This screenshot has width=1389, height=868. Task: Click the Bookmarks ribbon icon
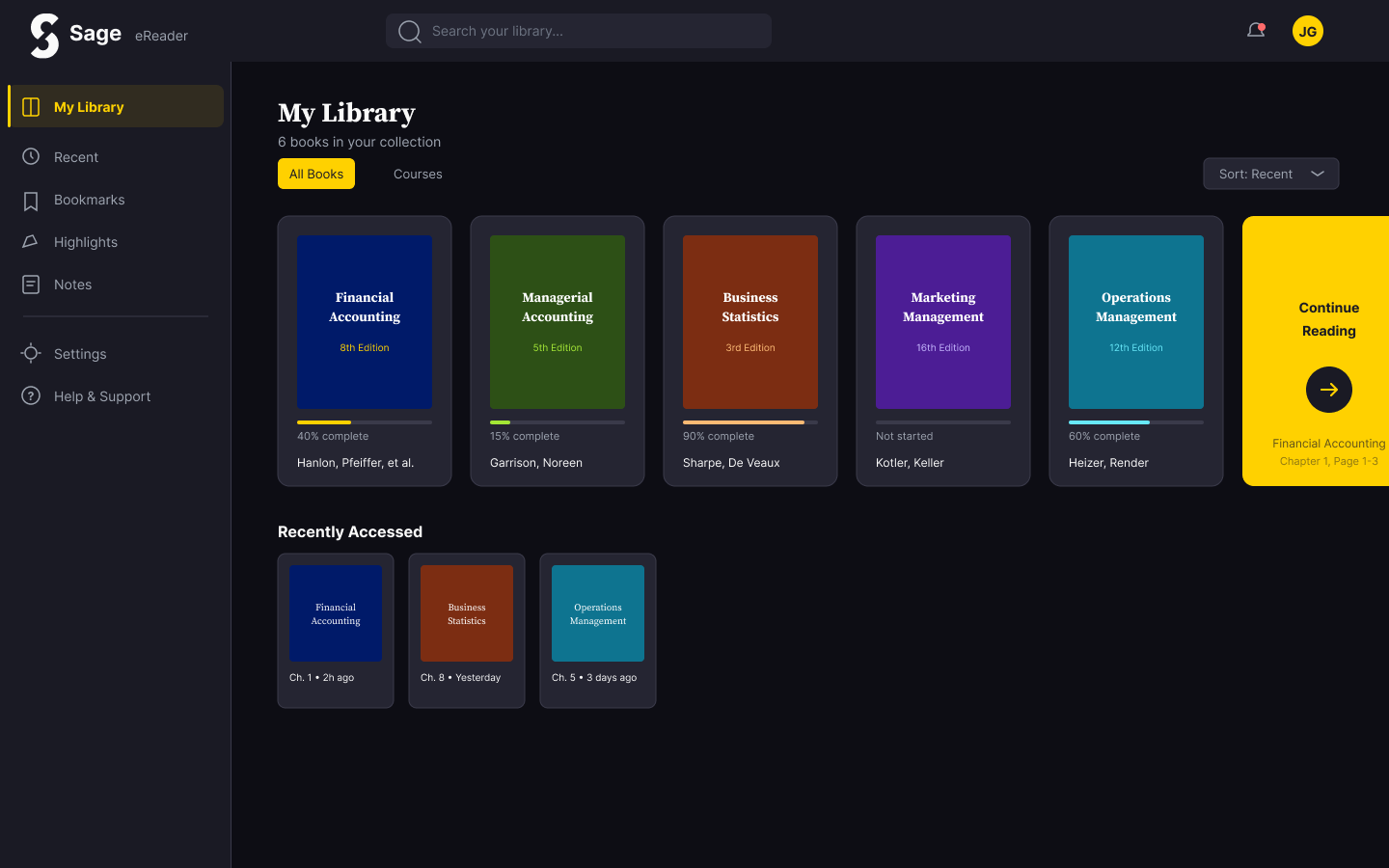31,200
